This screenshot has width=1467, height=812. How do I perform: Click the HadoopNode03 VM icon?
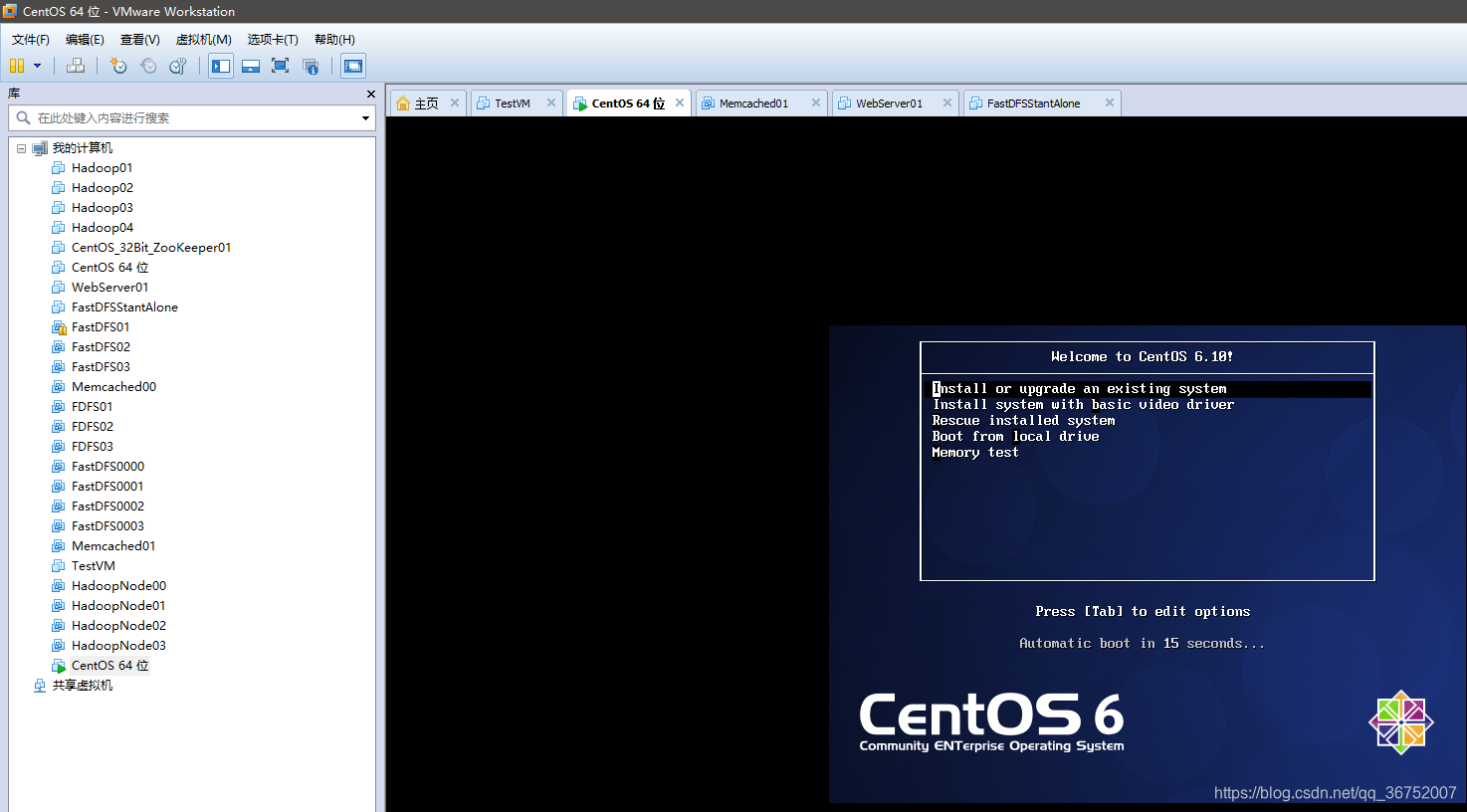tap(59, 646)
